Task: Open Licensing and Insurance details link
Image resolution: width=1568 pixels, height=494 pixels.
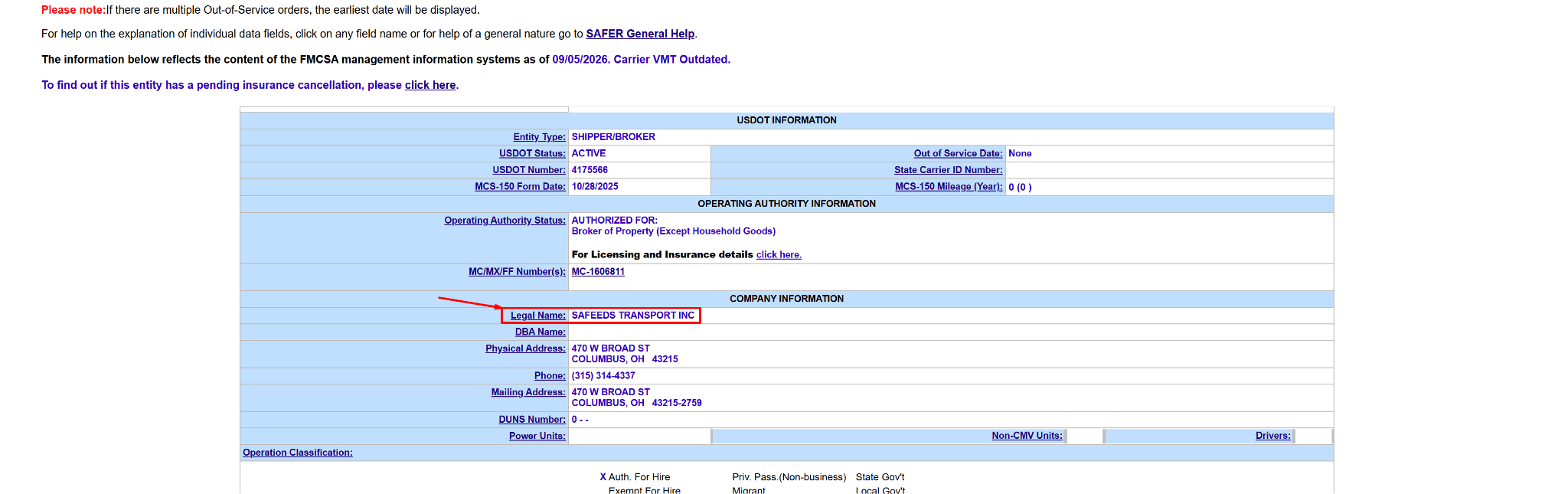Action: pyautogui.click(x=779, y=255)
